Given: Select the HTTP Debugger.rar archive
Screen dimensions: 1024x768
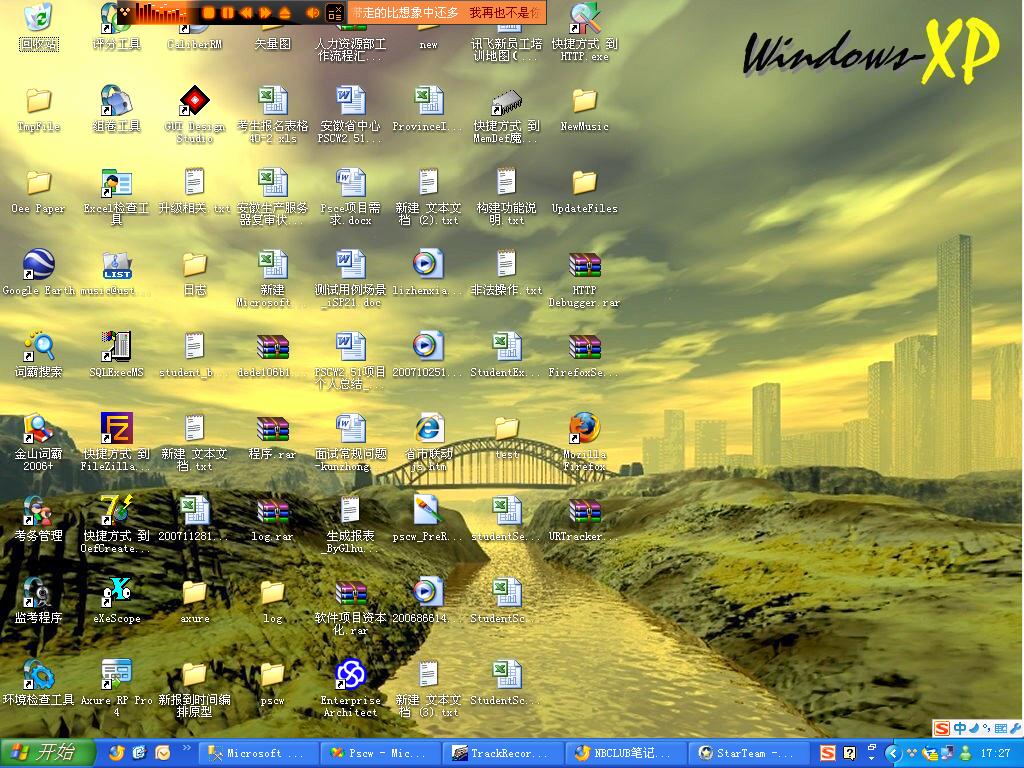Looking at the screenshot, I should coord(584,266).
